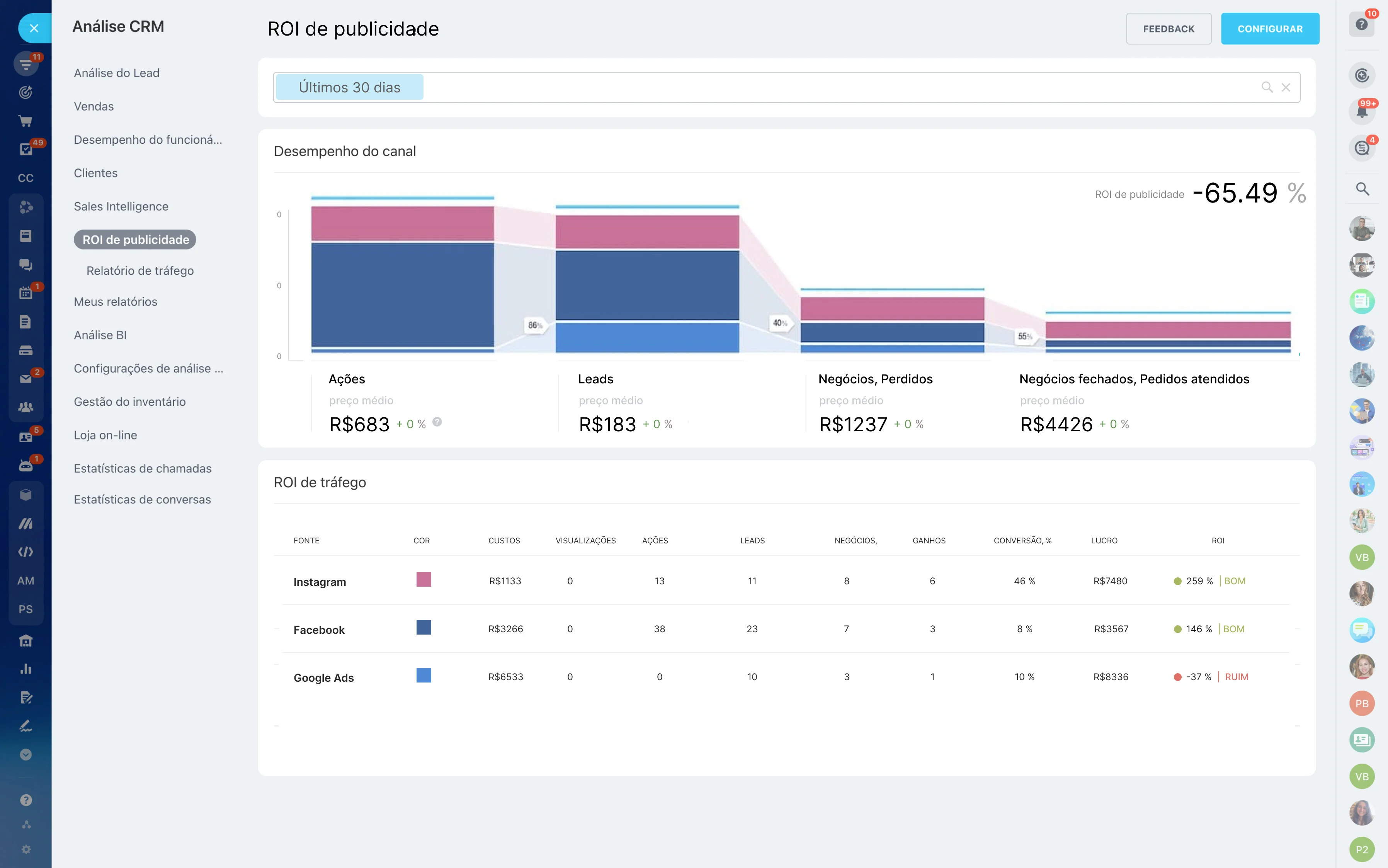Open the calendar icon in left sidebar
This screenshot has height=868, width=1388.
pos(25,293)
